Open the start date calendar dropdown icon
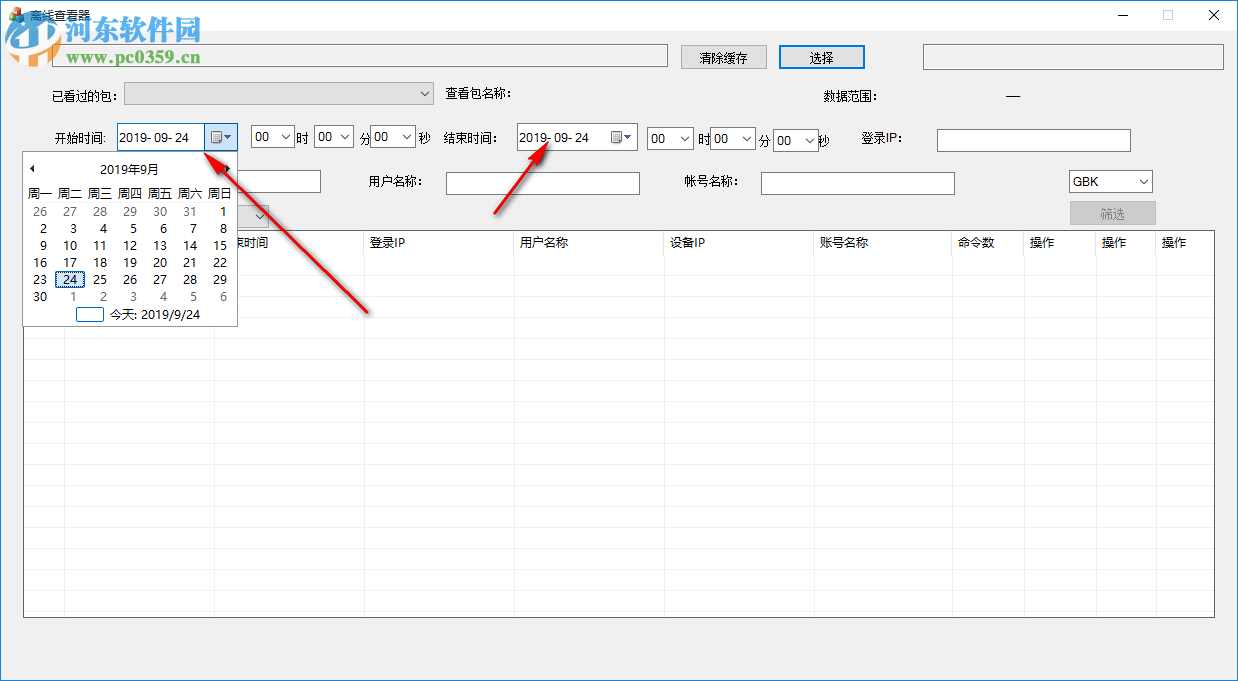Viewport: 1238px width, 681px height. (x=221, y=137)
